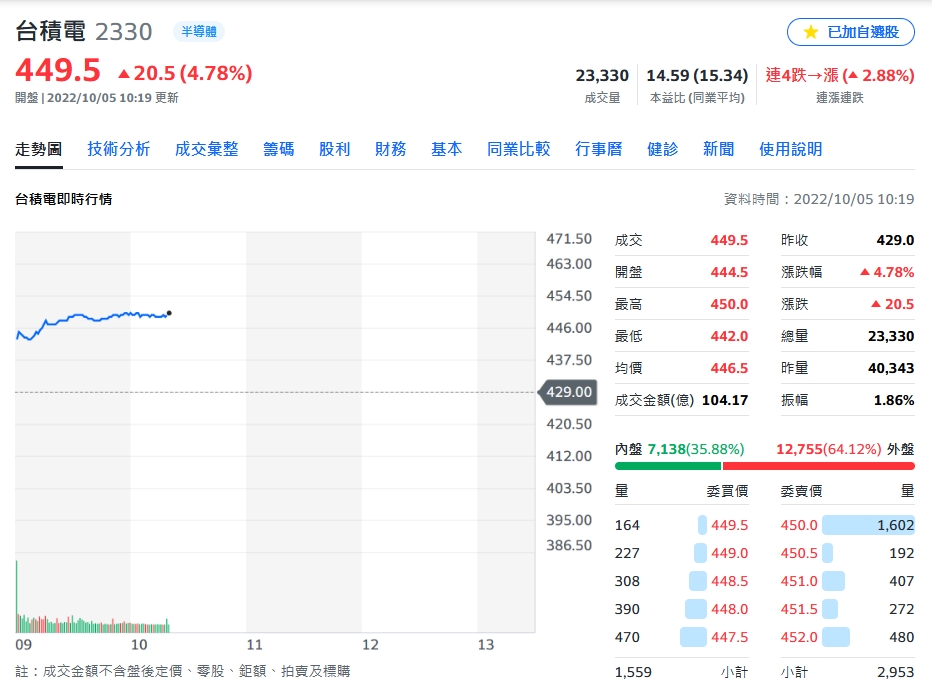Click the 451.0 ask price
The image size is (932, 696).
(x=799, y=581)
